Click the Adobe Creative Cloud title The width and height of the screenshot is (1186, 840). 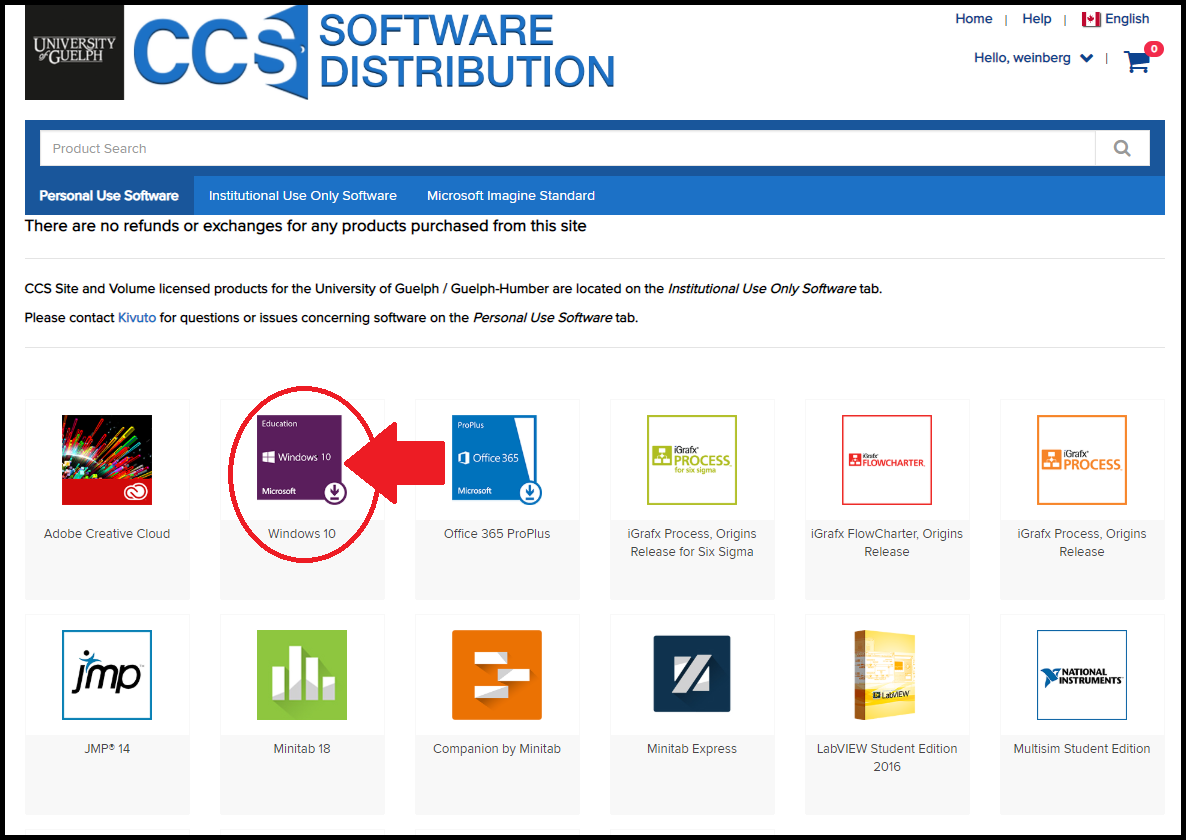click(x=107, y=534)
